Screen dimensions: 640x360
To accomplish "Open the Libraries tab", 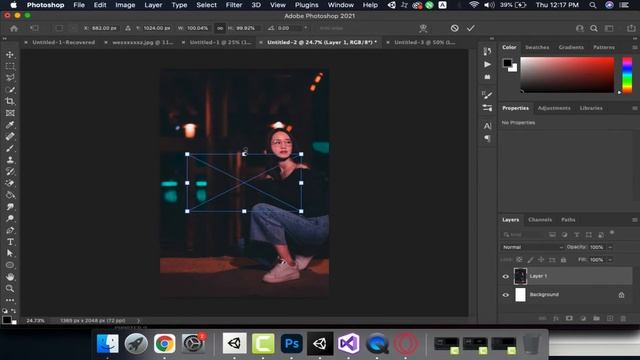I will point(591,108).
